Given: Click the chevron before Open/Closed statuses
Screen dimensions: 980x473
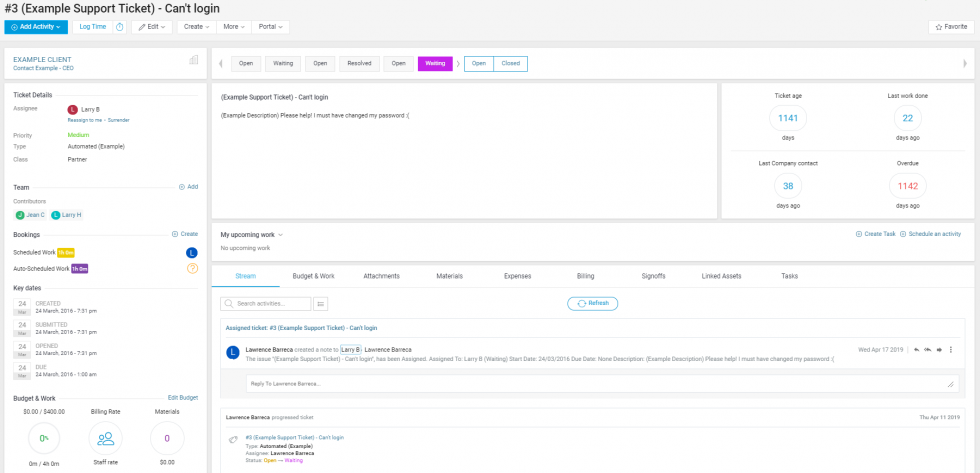Looking at the screenshot, I should [x=458, y=64].
